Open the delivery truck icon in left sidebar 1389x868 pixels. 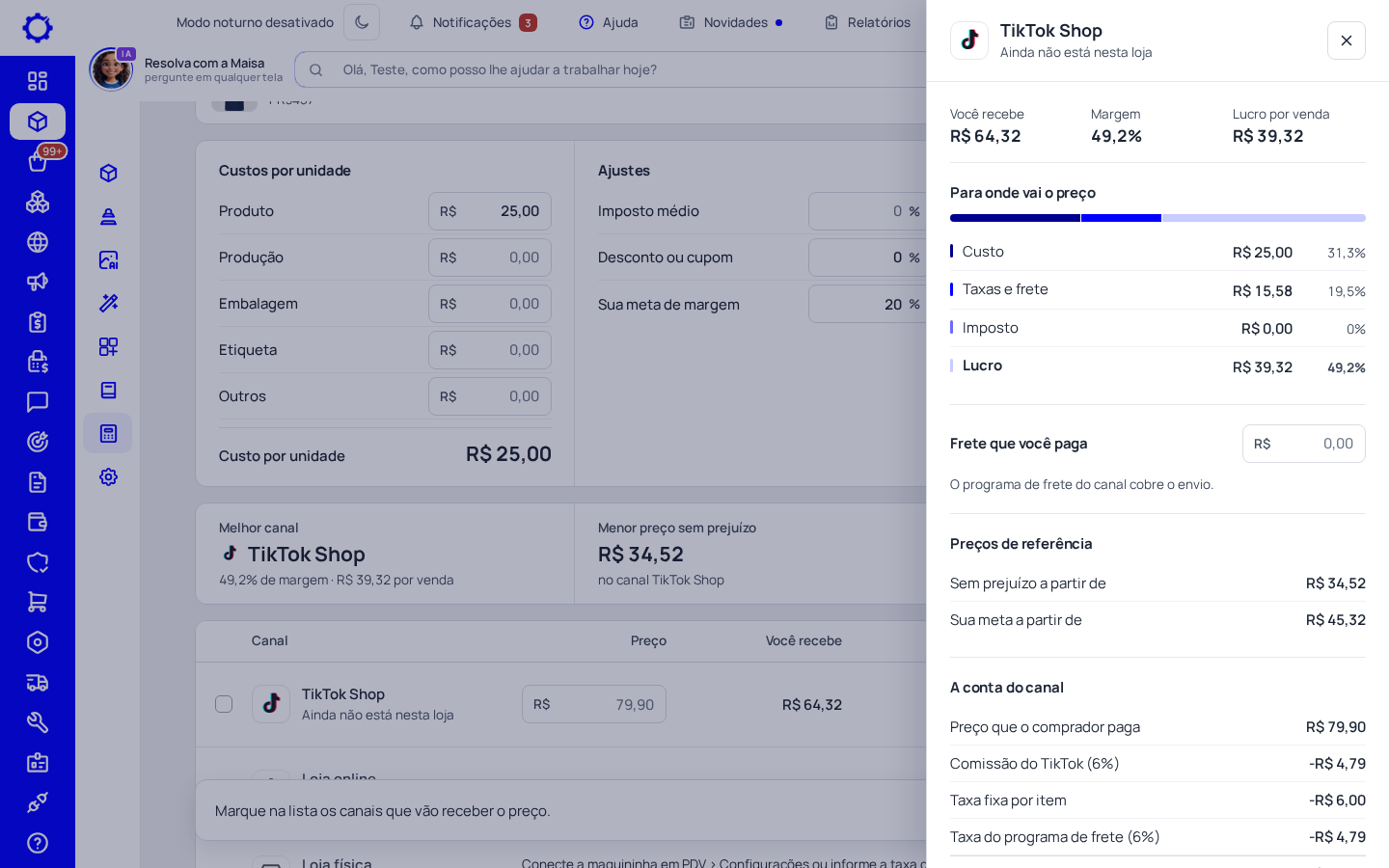38,683
